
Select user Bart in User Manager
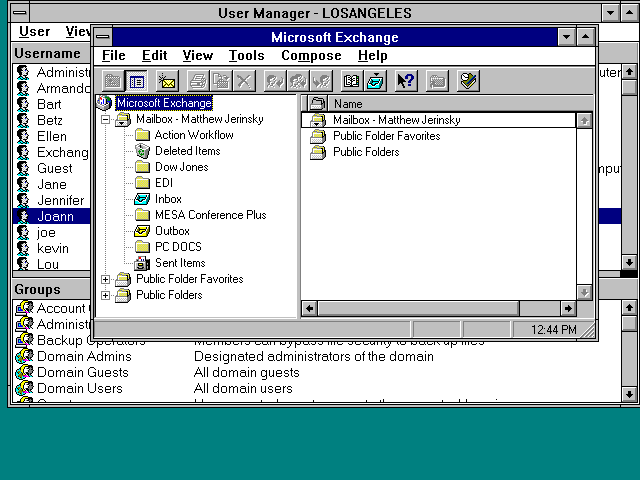coord(49,104)
